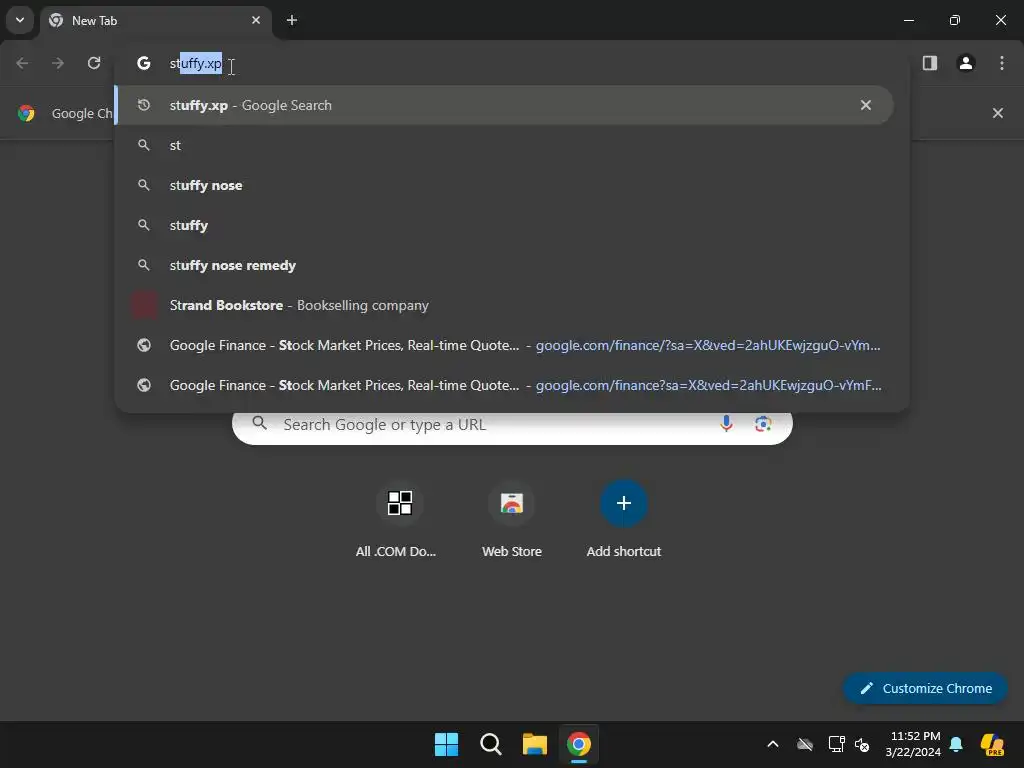1024x768 pixels.
Task: Focus the address bar text stuffy.xp
Action: click(x=195, y=63)
